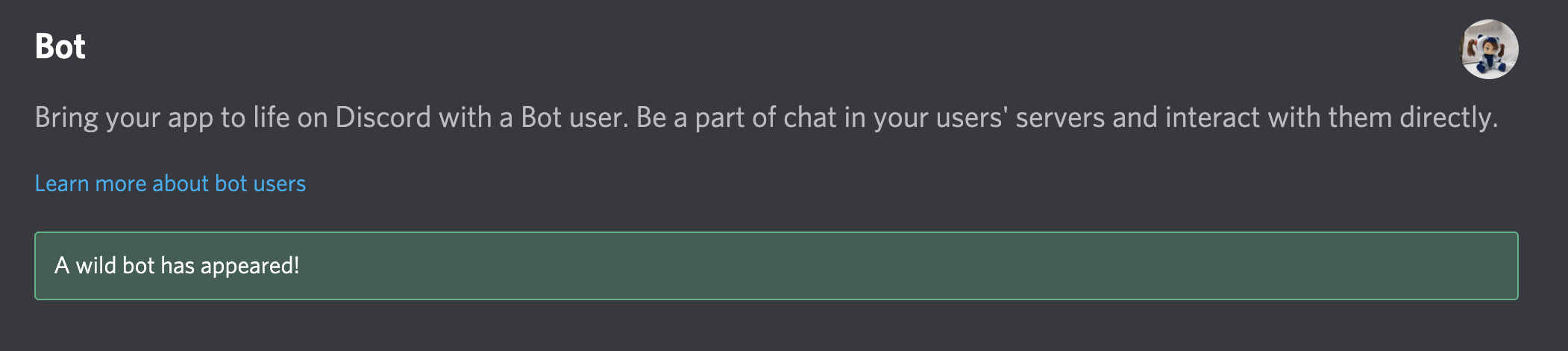Click the empty middle area of the green banner

[895, 266]
